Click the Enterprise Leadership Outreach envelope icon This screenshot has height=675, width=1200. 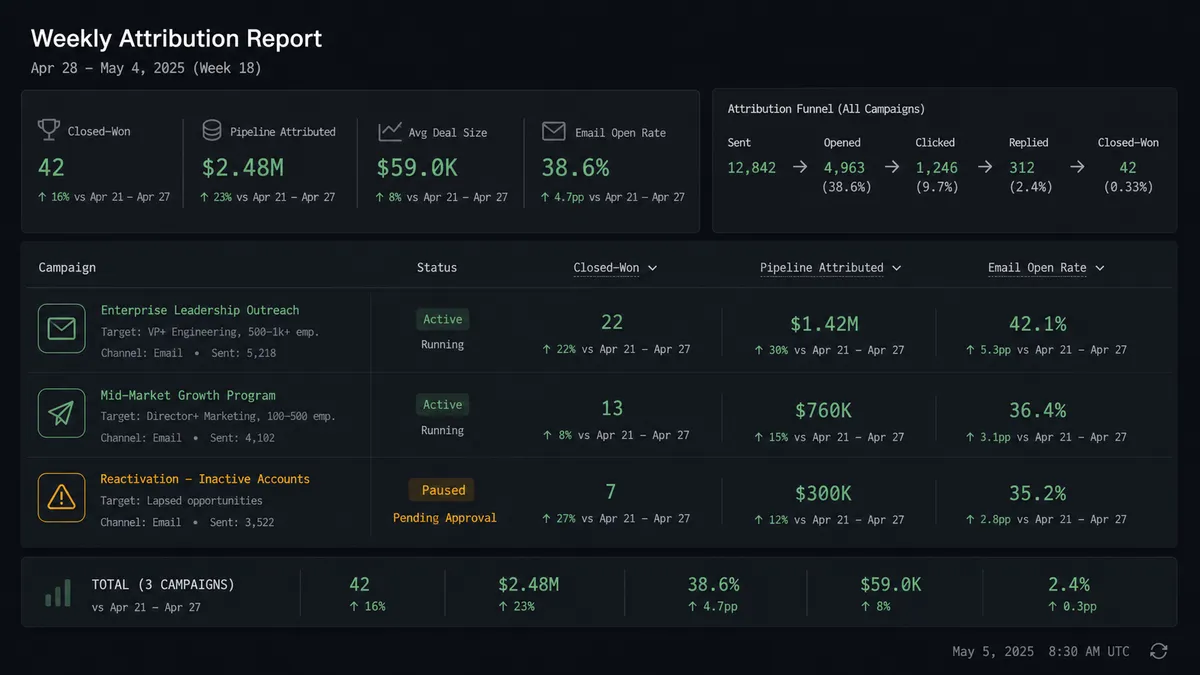click(62, 329)
